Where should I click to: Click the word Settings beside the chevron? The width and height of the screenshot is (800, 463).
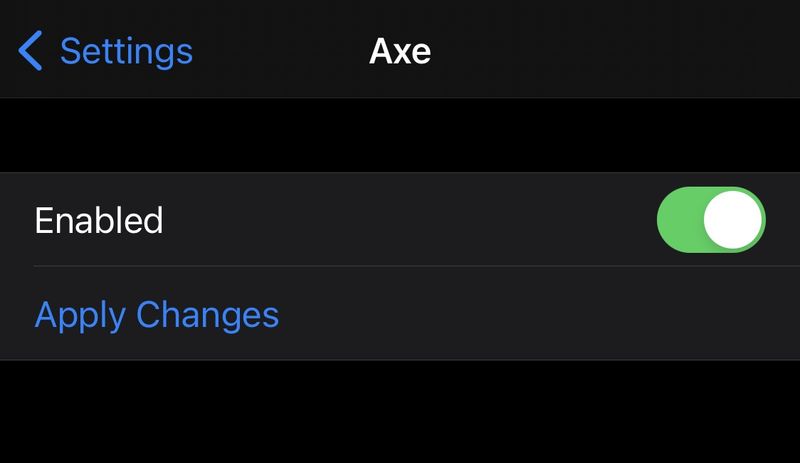tap(126, 52)
